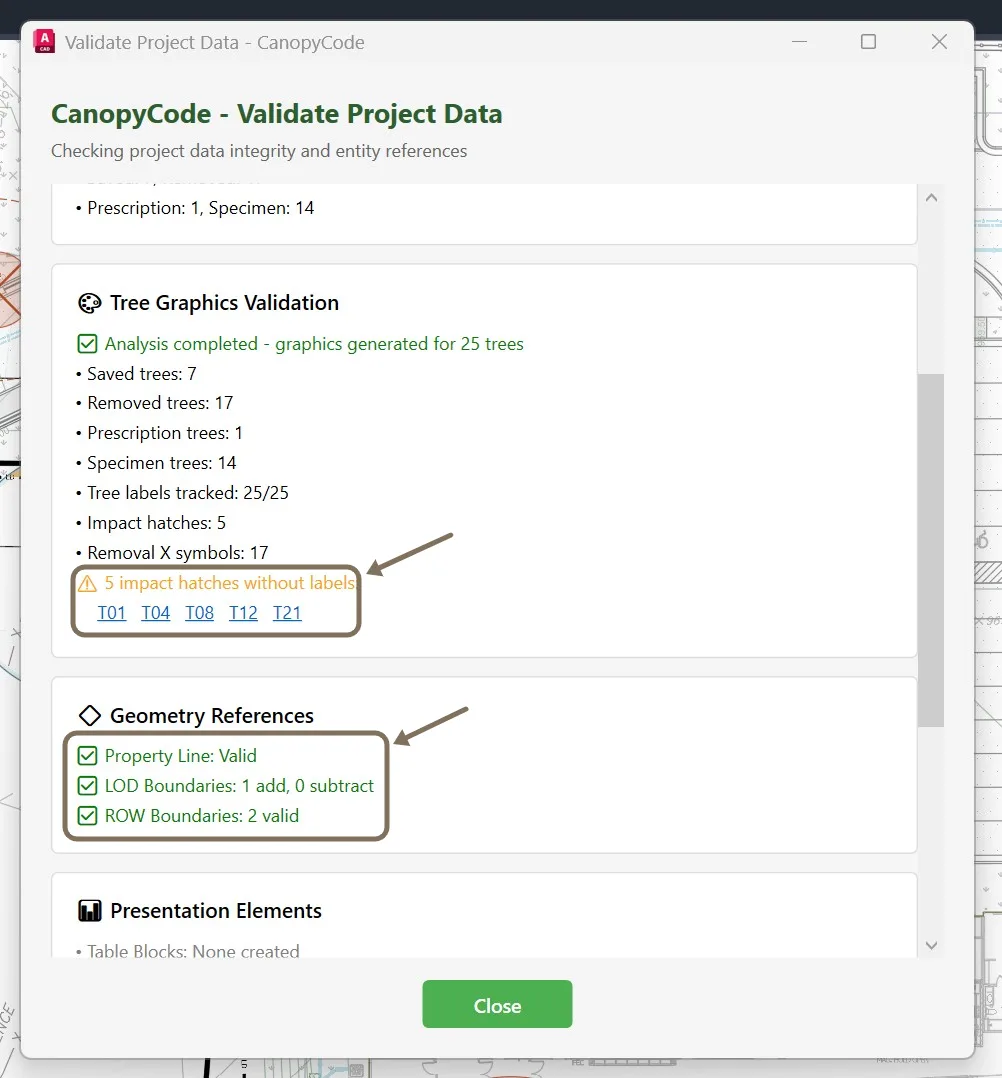Click the 'Tree Graphics Validation' heading
This screenshot has height=1078, width=1002.
(x=224, y=303)
